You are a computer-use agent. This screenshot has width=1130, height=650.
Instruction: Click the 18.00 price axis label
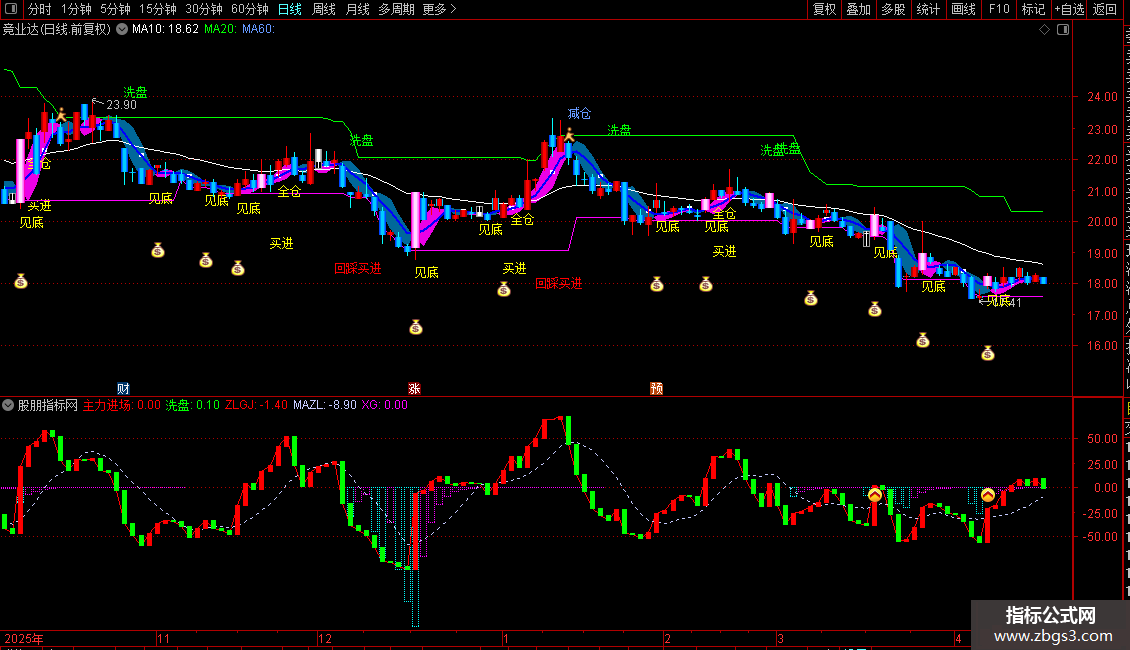click(1102, 284)
